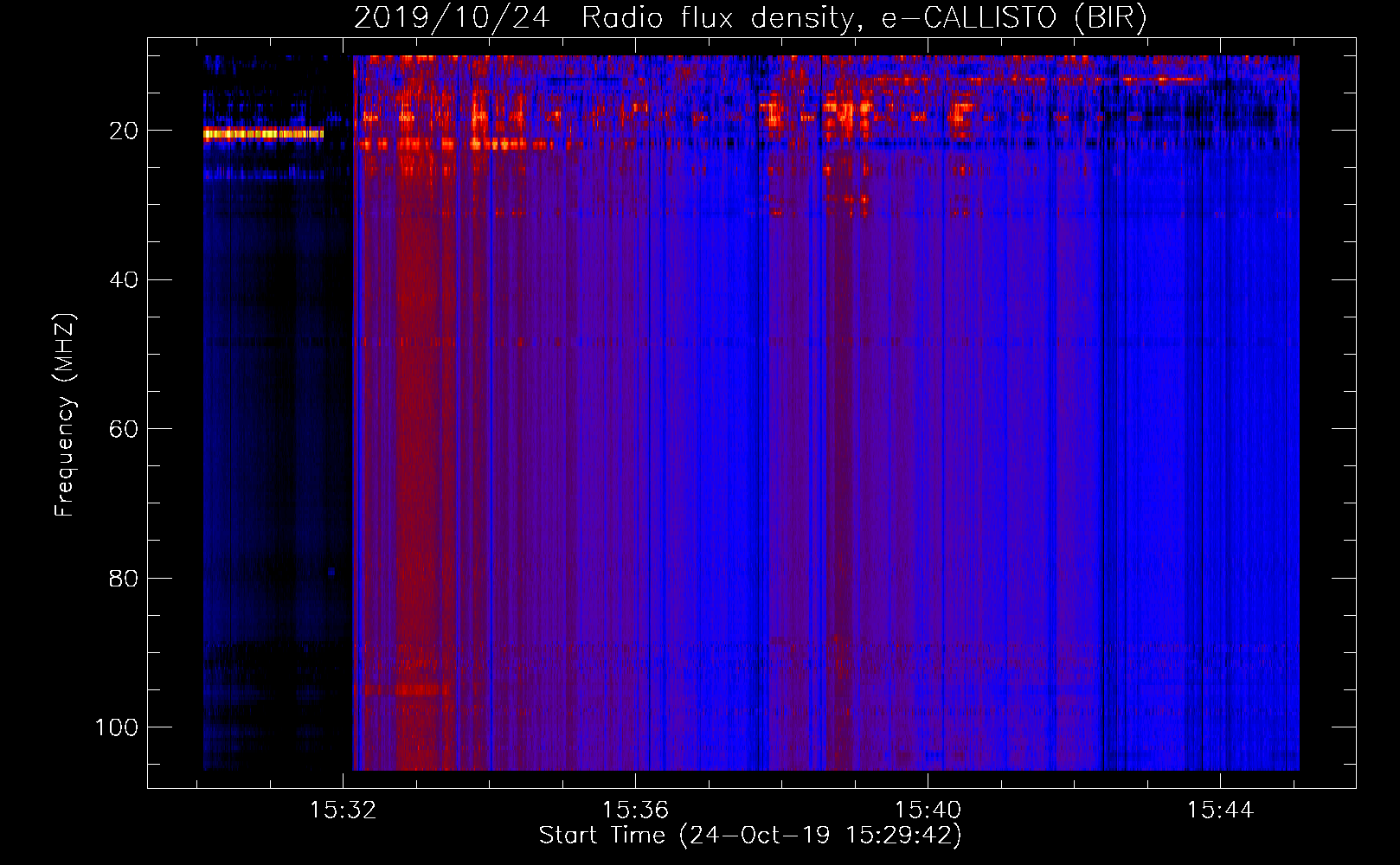Click the plot title "2019/10/24 Radio flux density, e-CALLISTO (BIR)"
The image size is (1400, 865).
point(750,17)
